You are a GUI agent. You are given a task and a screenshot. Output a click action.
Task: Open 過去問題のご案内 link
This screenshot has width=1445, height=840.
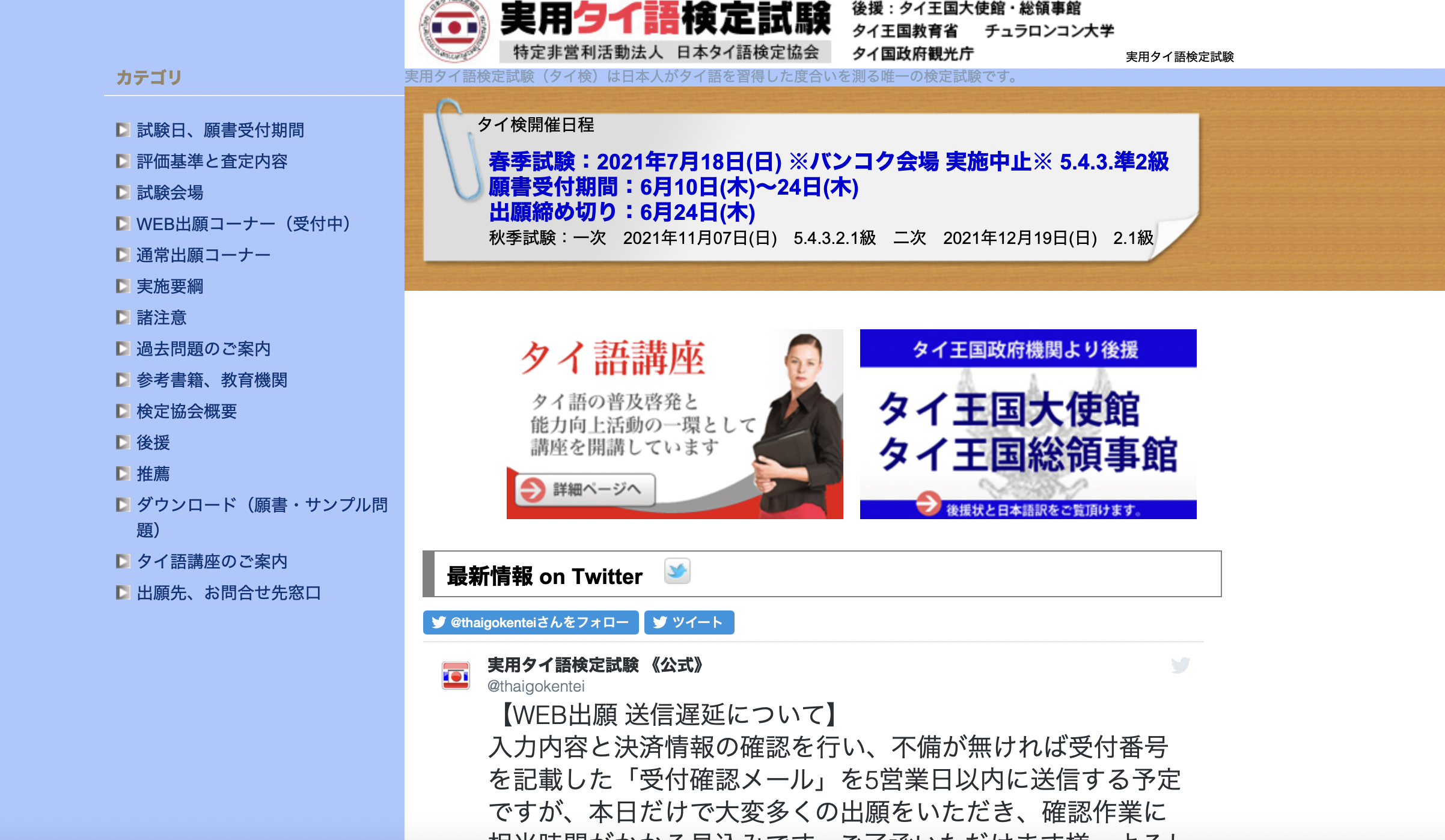tap(203, 348)
